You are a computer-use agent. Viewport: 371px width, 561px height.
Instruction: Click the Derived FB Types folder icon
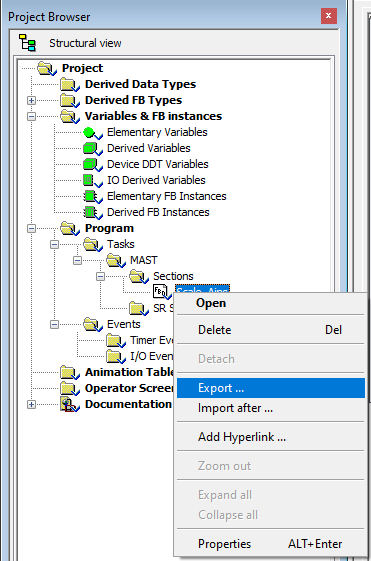coord(69,100)
